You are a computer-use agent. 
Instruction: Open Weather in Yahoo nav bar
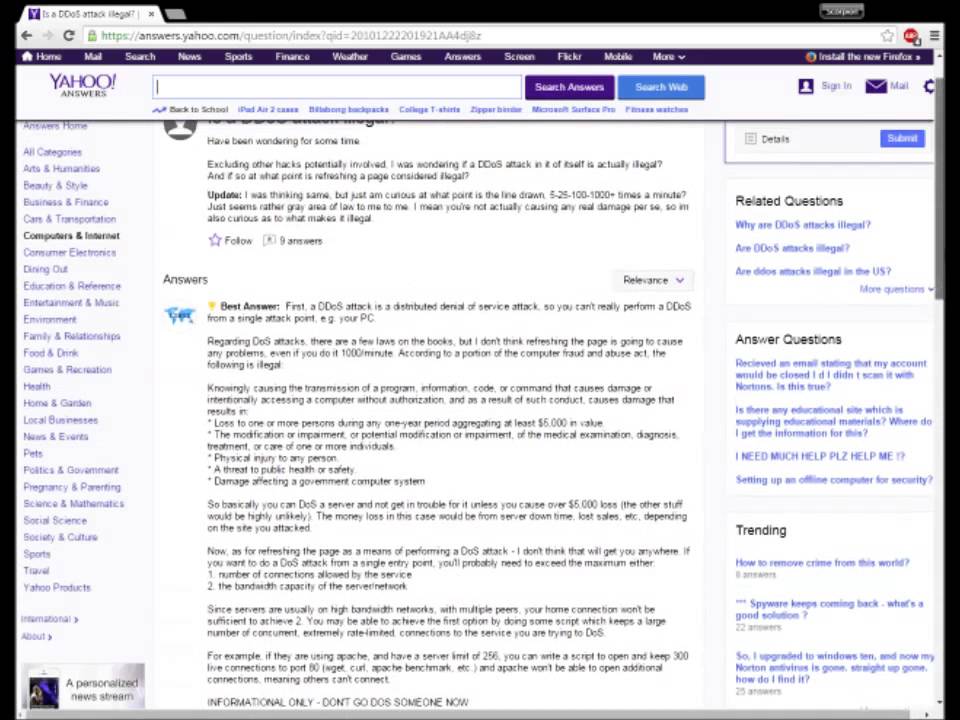click(350, 56)
